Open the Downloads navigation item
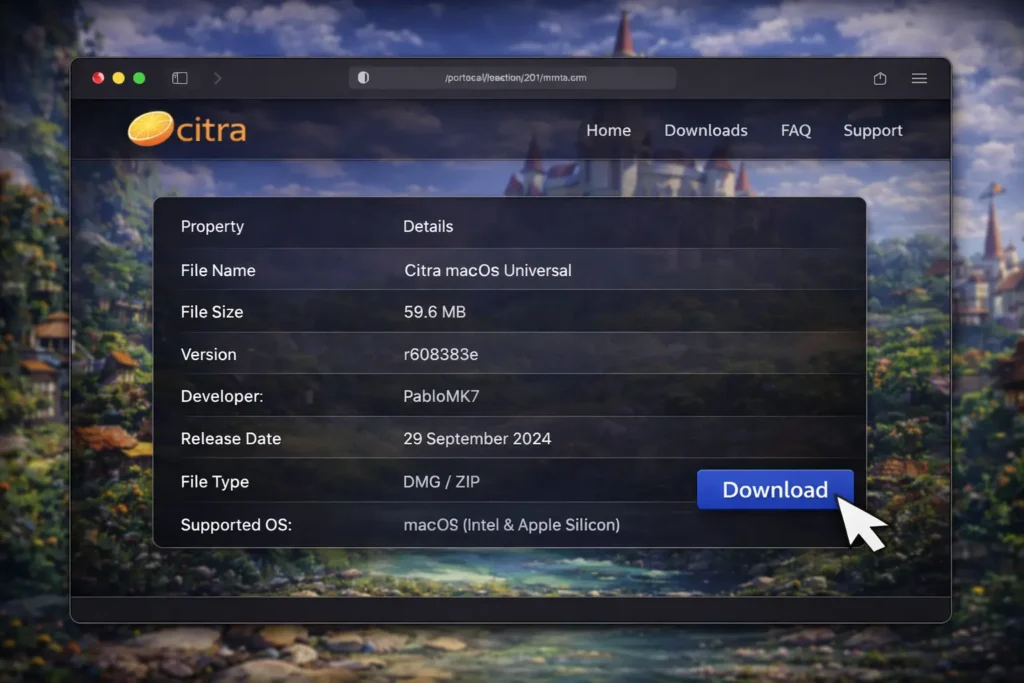Screen dimensions: 1024x683 [x=706, y=130]
